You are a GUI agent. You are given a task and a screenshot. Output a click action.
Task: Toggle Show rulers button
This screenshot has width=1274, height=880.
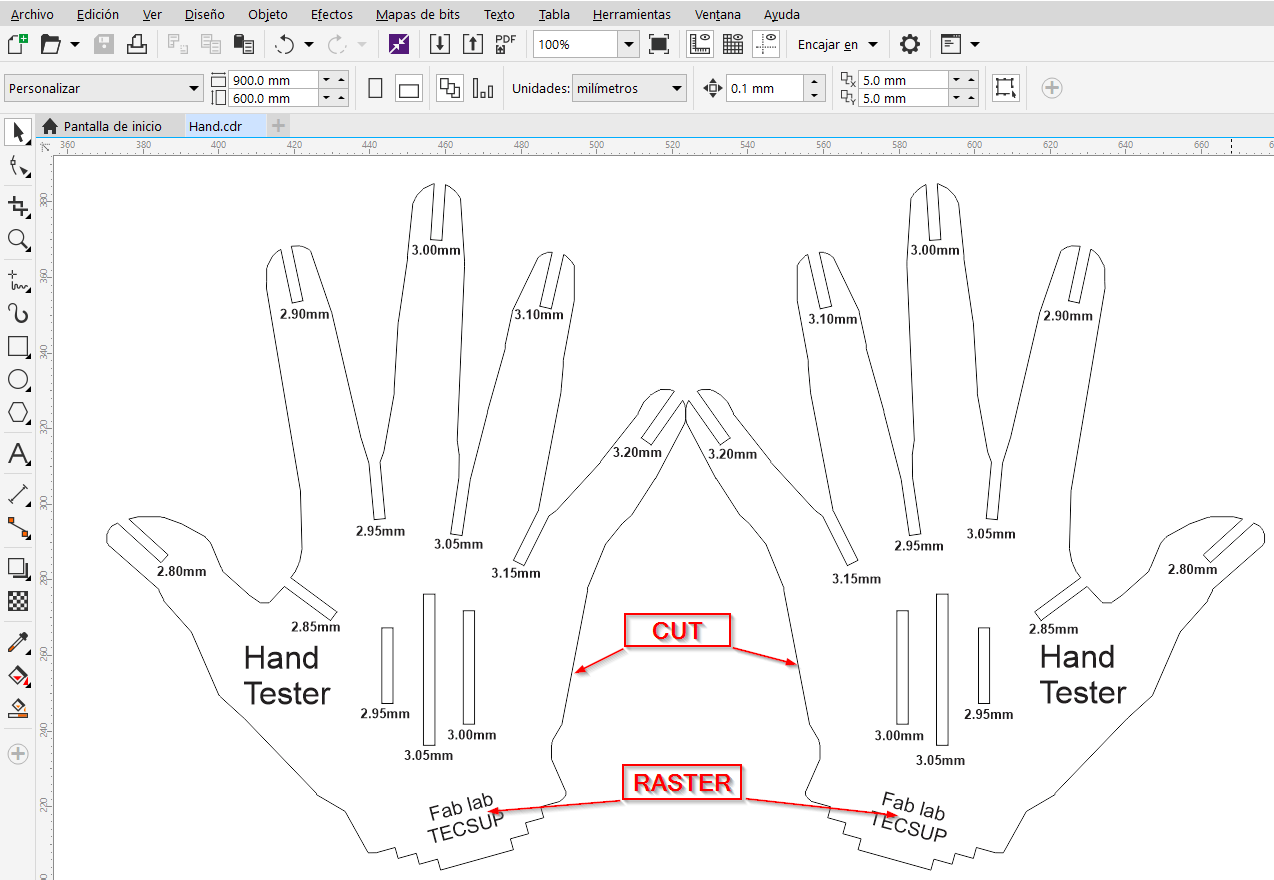click(x=700, y=44)
